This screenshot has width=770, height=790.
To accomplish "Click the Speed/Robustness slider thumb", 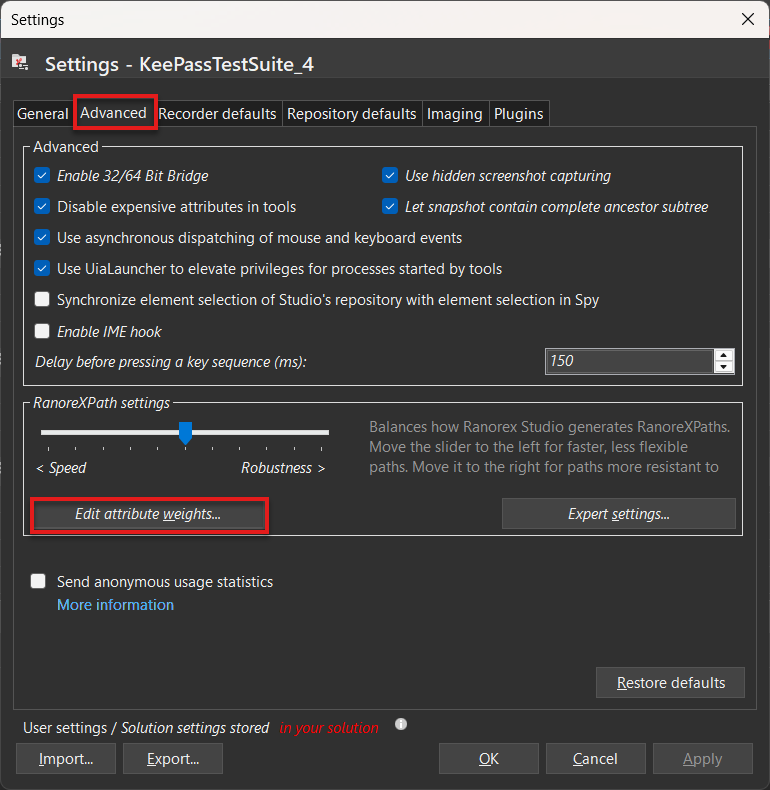I will (185, 433).
